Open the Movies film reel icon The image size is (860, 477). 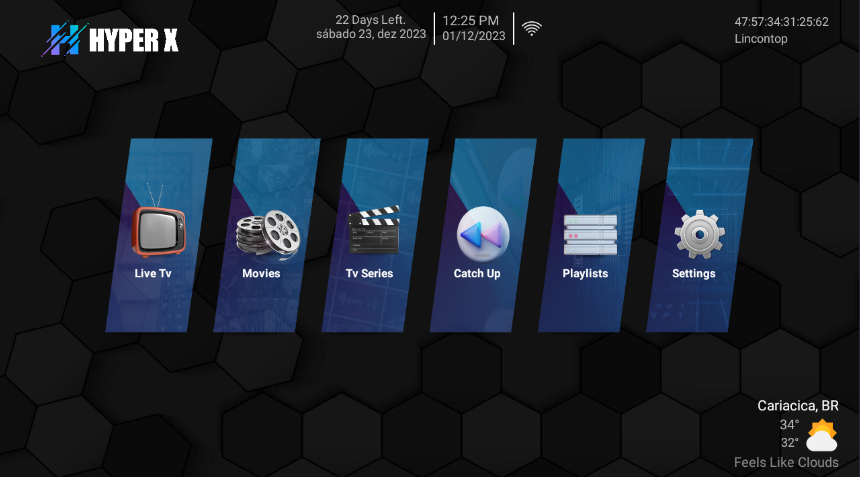coord(267,234)
